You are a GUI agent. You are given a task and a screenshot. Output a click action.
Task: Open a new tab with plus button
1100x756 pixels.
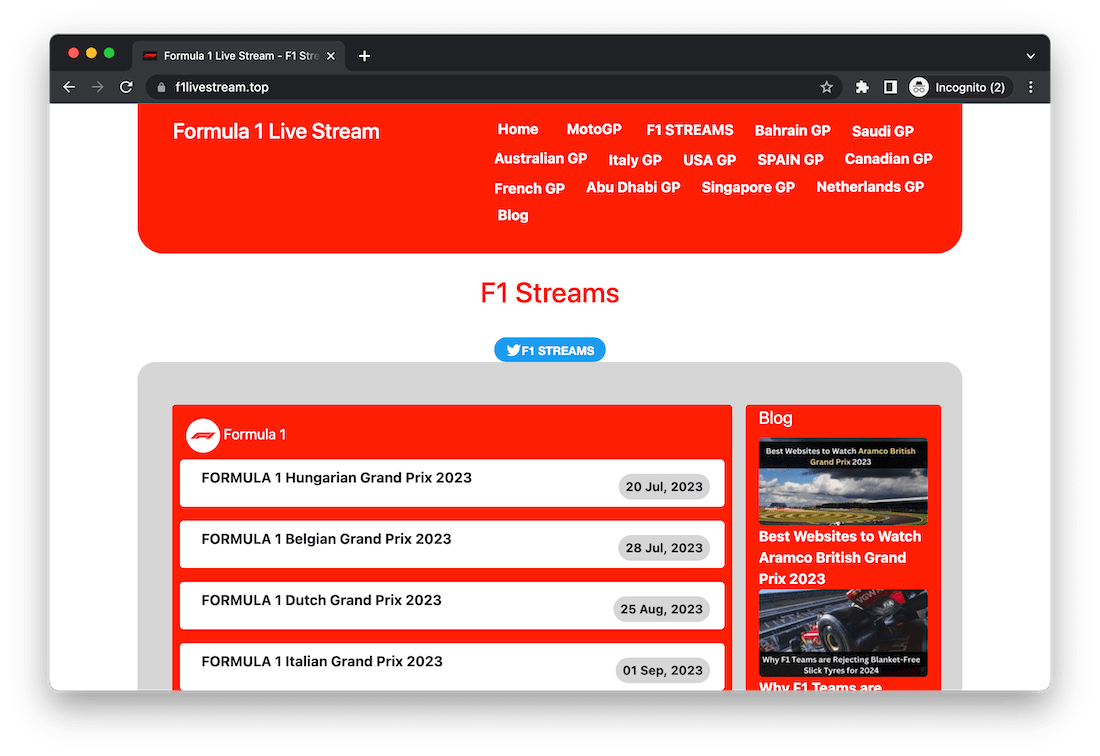[x=364, y=56]
